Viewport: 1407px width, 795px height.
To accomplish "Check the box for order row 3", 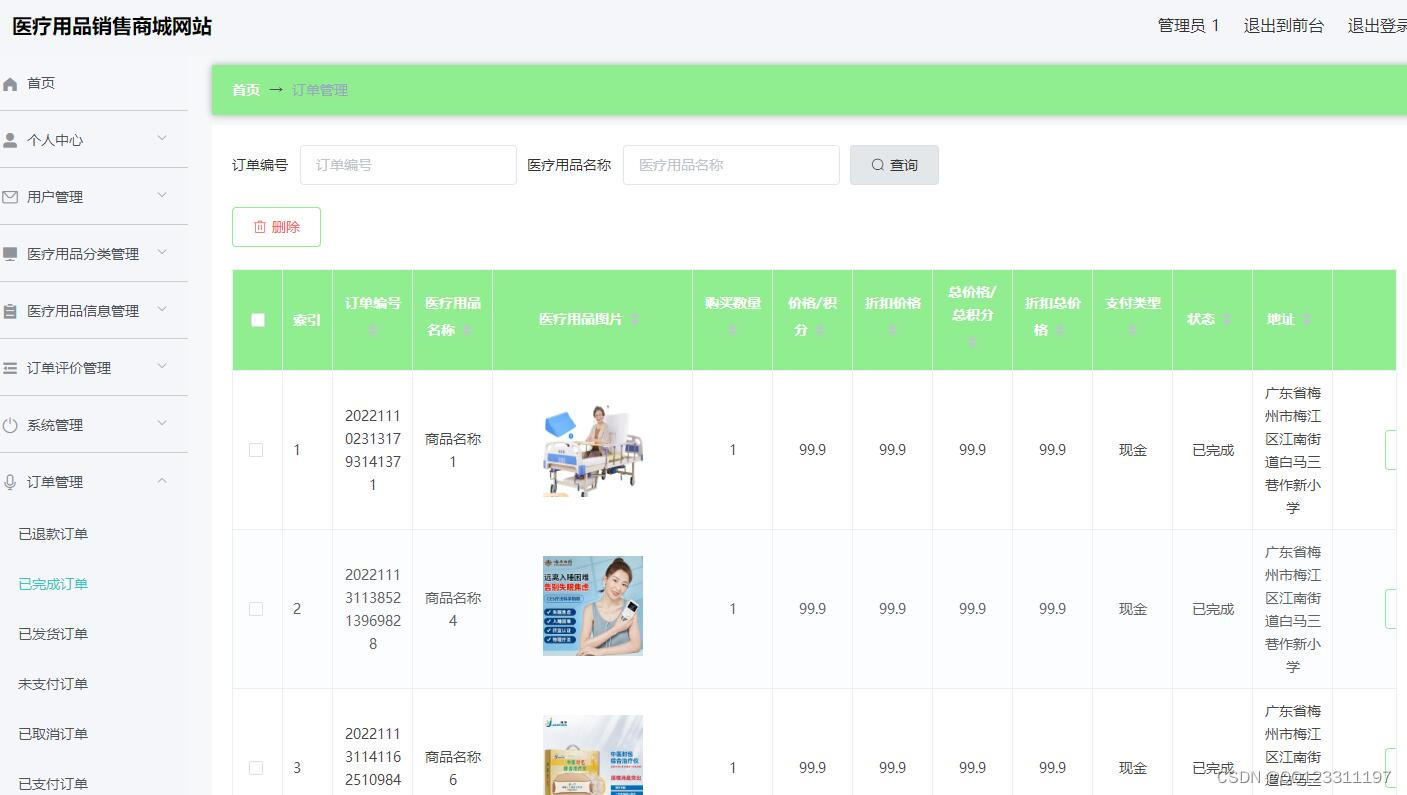I will 256,768.
